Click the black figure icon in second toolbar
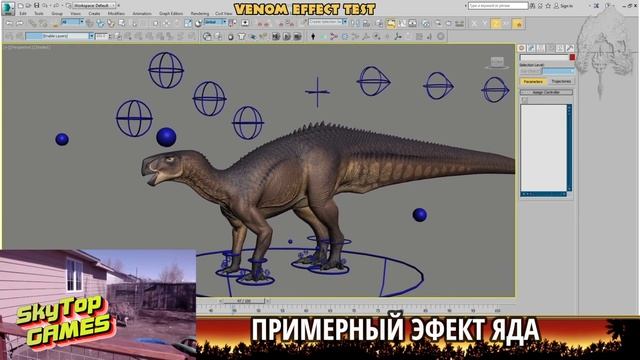Image resolution: width=640 pixels, height=360 pixels. [x=313, y=36]
